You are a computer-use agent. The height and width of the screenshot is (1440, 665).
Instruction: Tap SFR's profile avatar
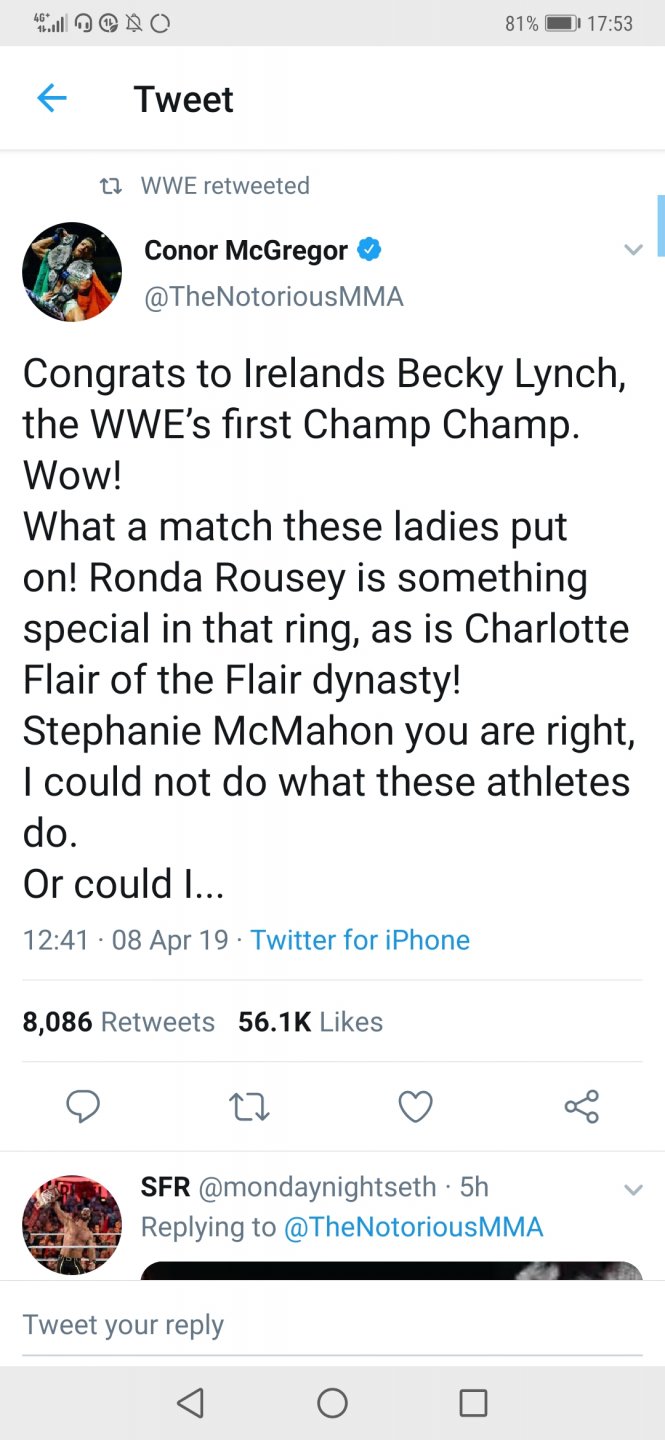(72, 1224)
